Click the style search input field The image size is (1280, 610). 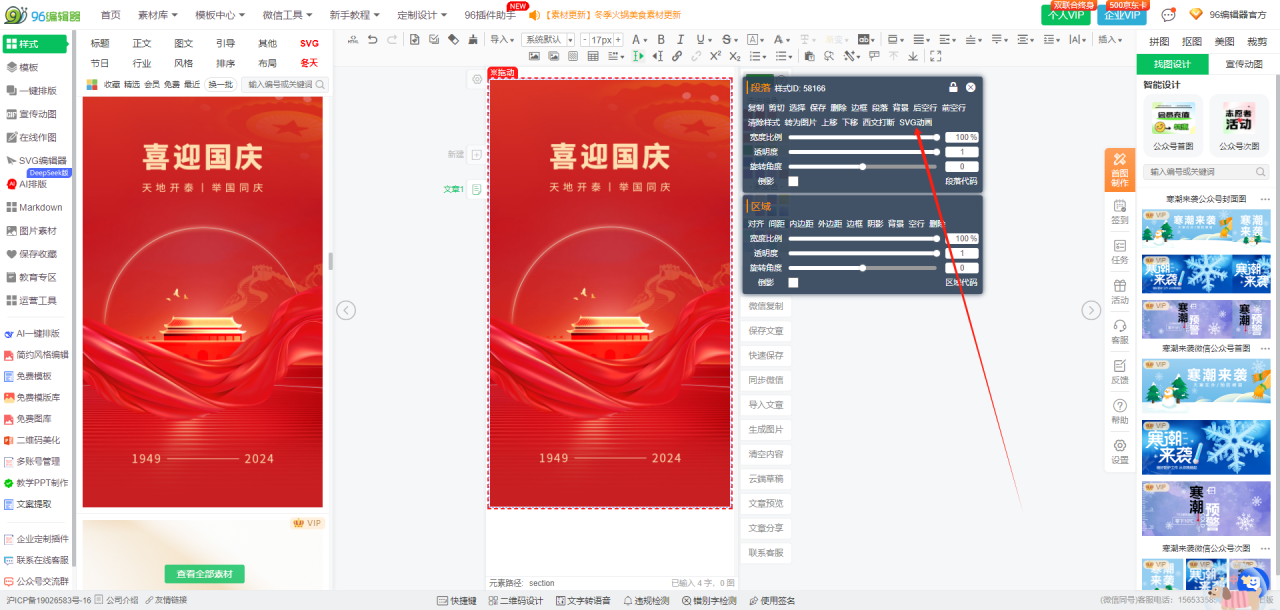pos(280,85)
